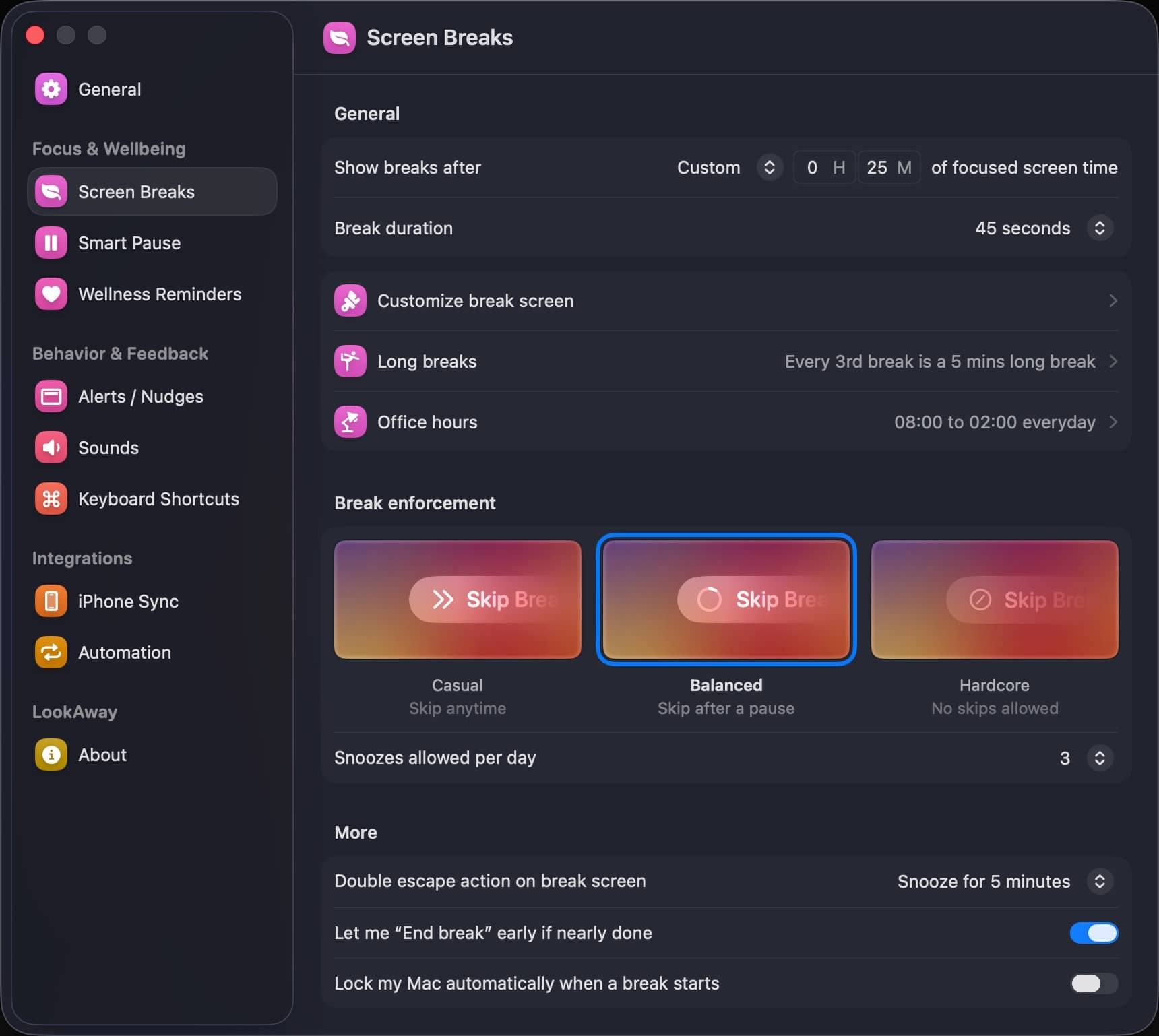Viewport: 1159px width, 1036px height.
Task: Click the Long breaks stretching figure icon
Action: click(x=350, y=361)
